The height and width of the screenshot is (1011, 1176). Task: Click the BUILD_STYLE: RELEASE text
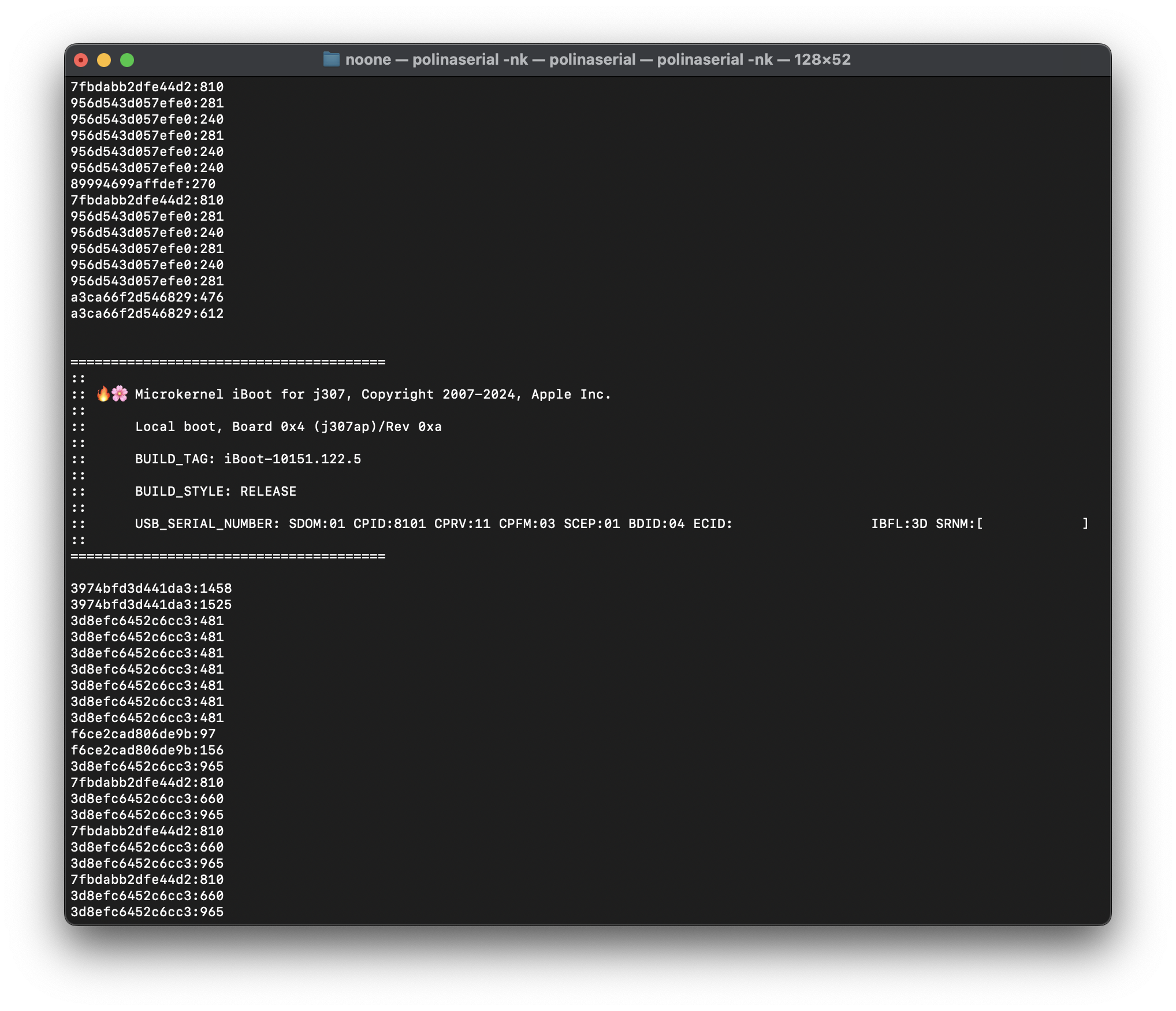click(x=215, y=491)
